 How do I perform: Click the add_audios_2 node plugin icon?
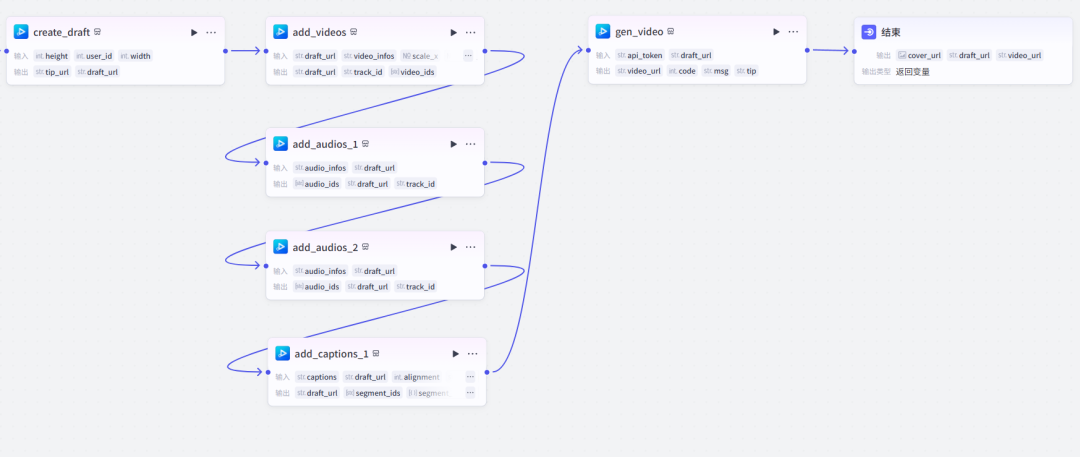[x=280, y=247]
